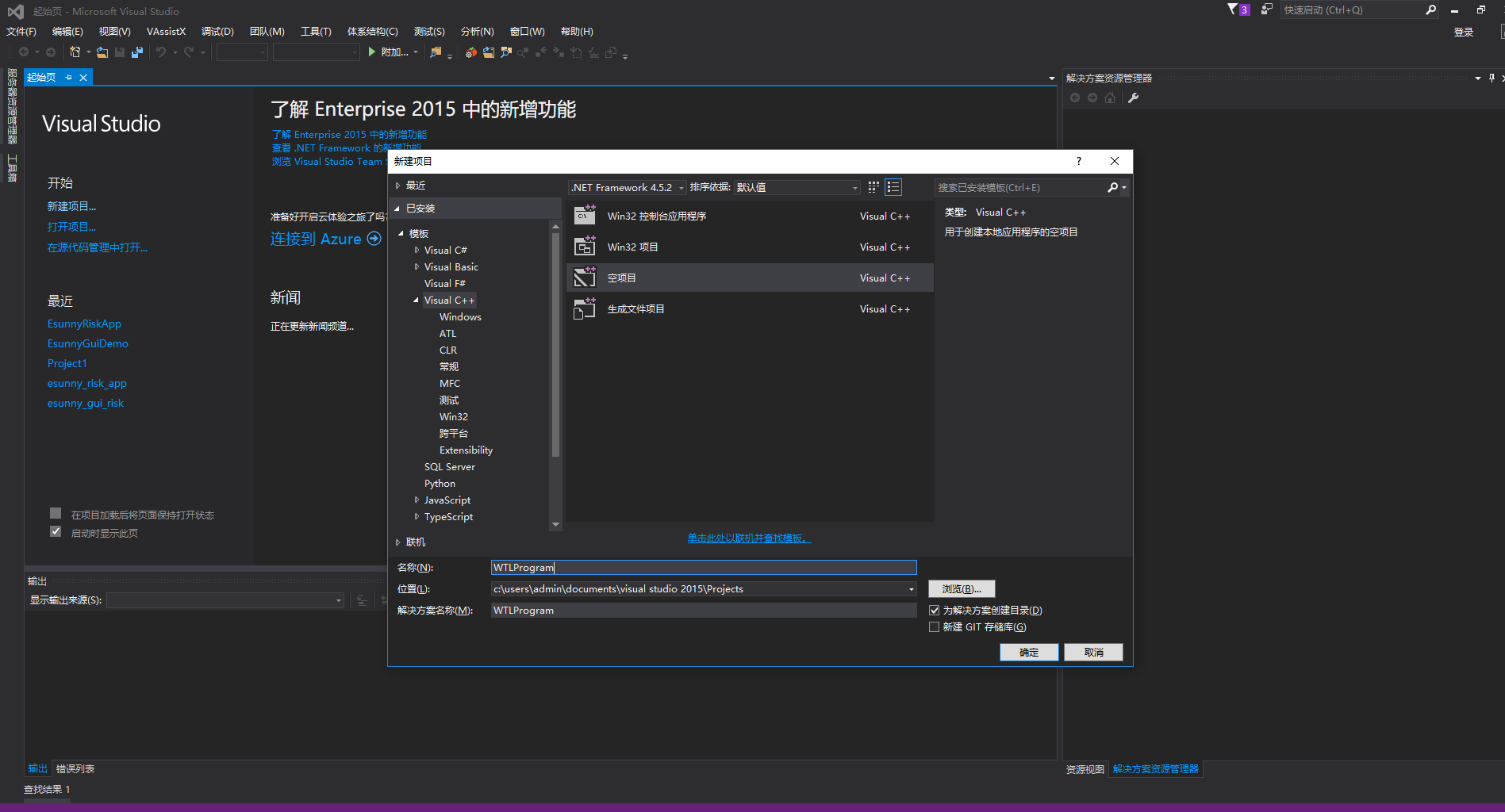The width and height of the screenshot is (1505, 812).
Task: Pin the 起始页 document tab
Action: [69, 77]
